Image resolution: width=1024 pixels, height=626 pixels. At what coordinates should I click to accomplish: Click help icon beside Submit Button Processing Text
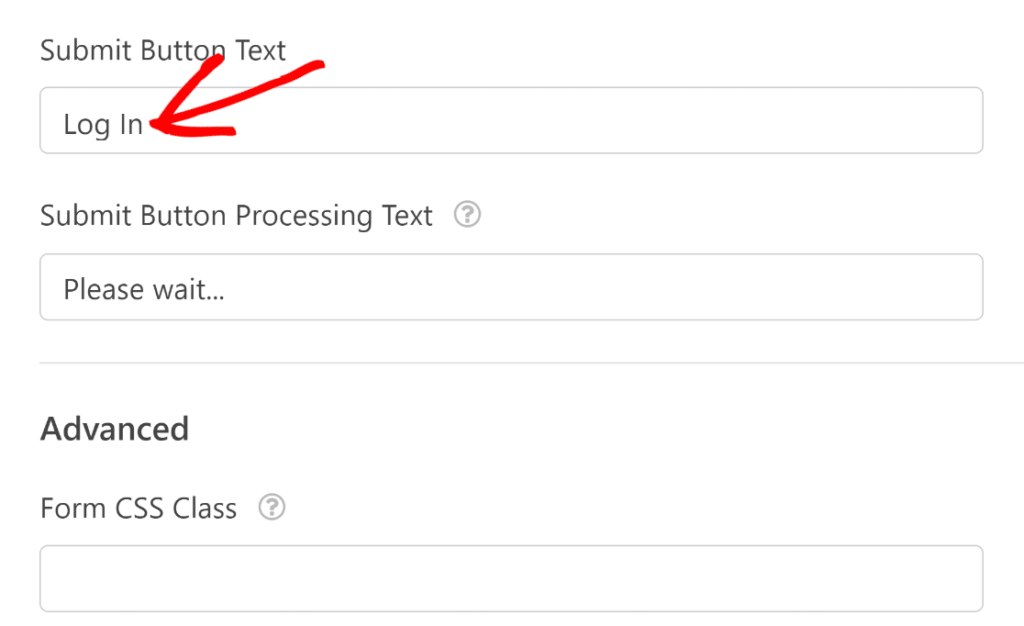coord(467,215)
